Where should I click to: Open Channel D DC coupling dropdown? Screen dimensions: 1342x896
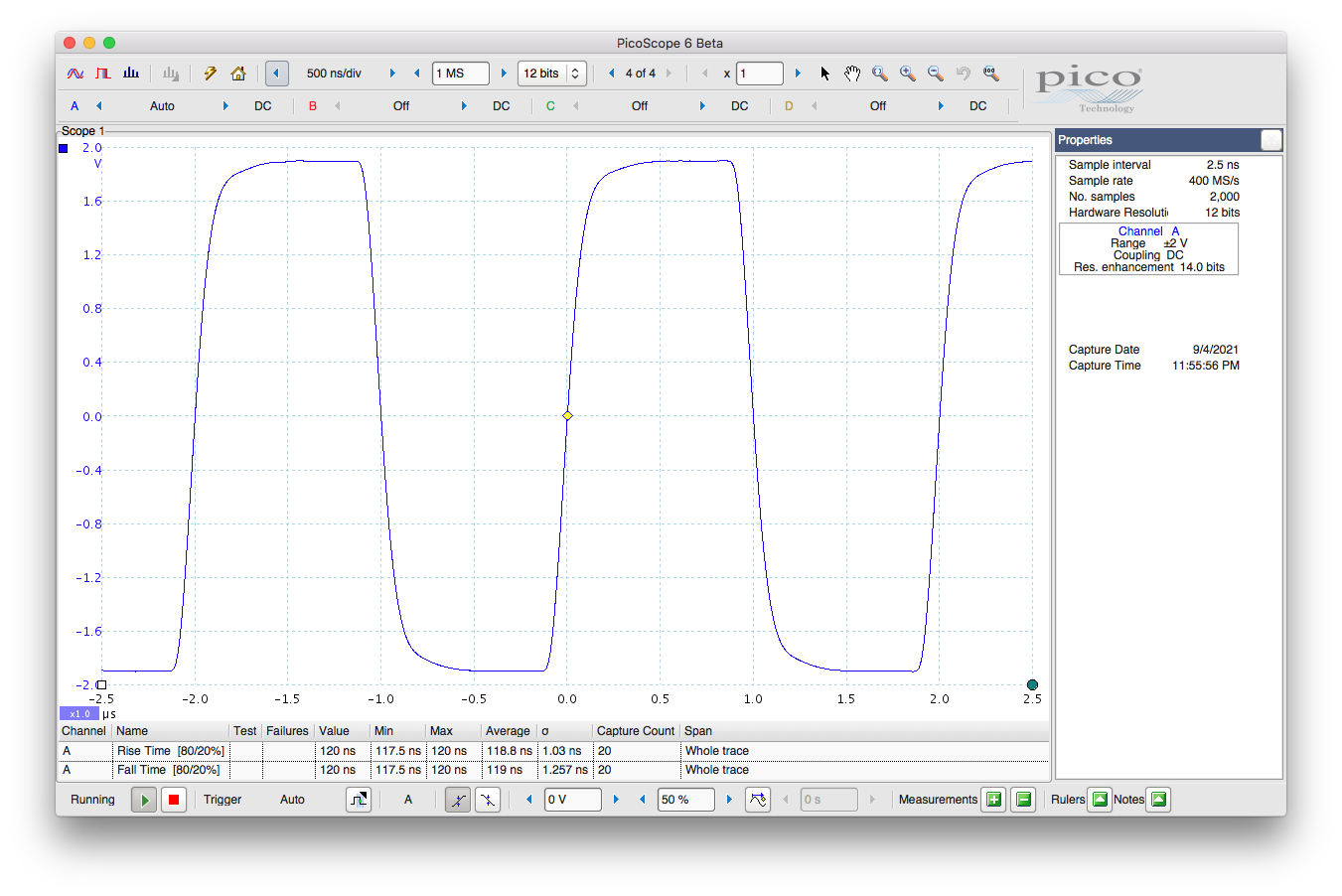point(978,106)
